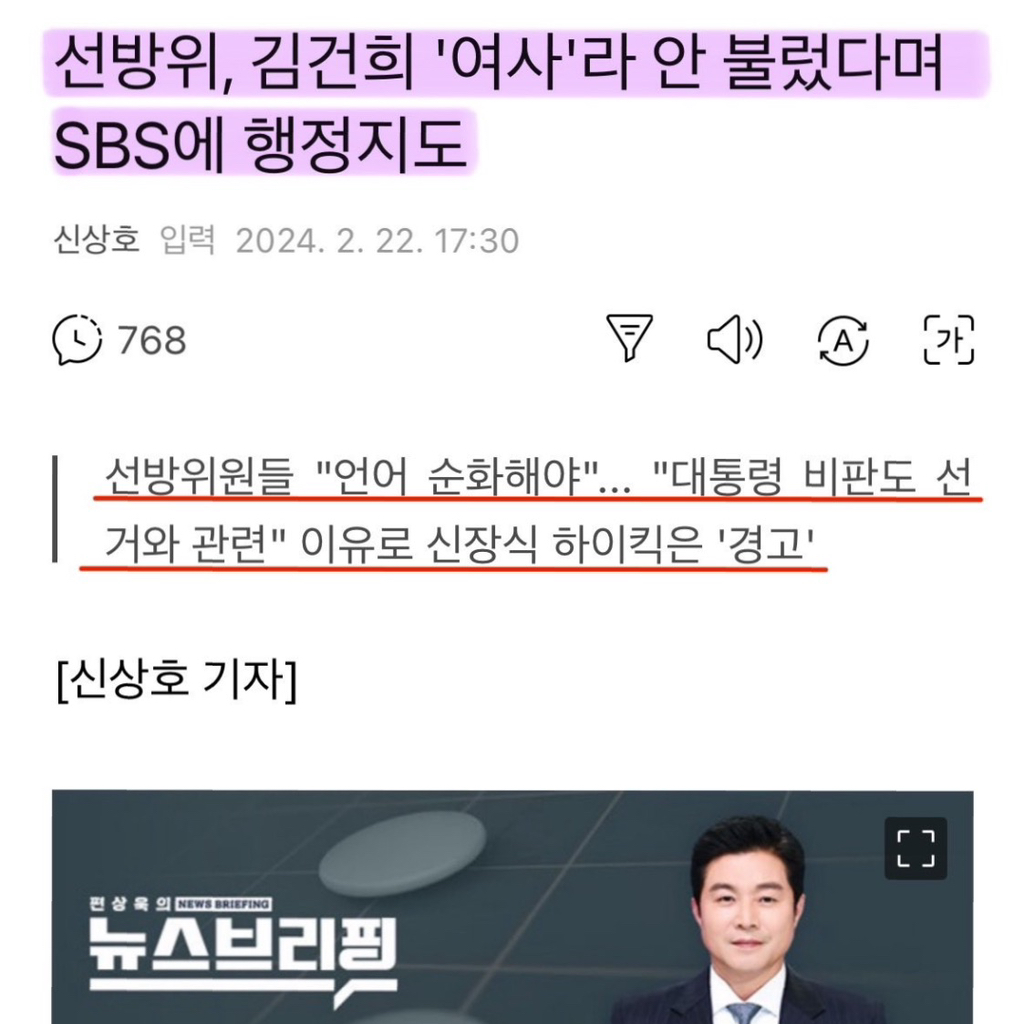Viewport: 1024px width, 1024px height.
Task: Click the [신상호 기자] byline
Action: pyautogui.click(x=176, y=680)
